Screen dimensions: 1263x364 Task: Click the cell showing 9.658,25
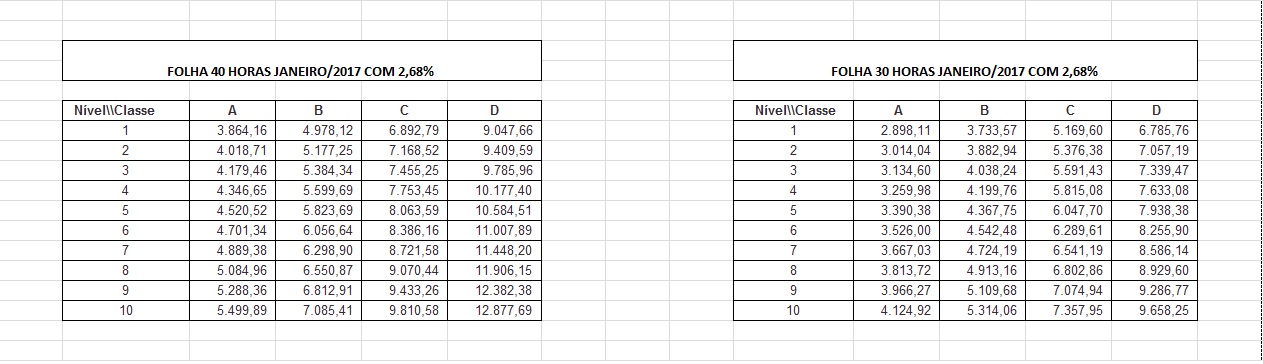pyautogui.click(x=1156, y=311)
